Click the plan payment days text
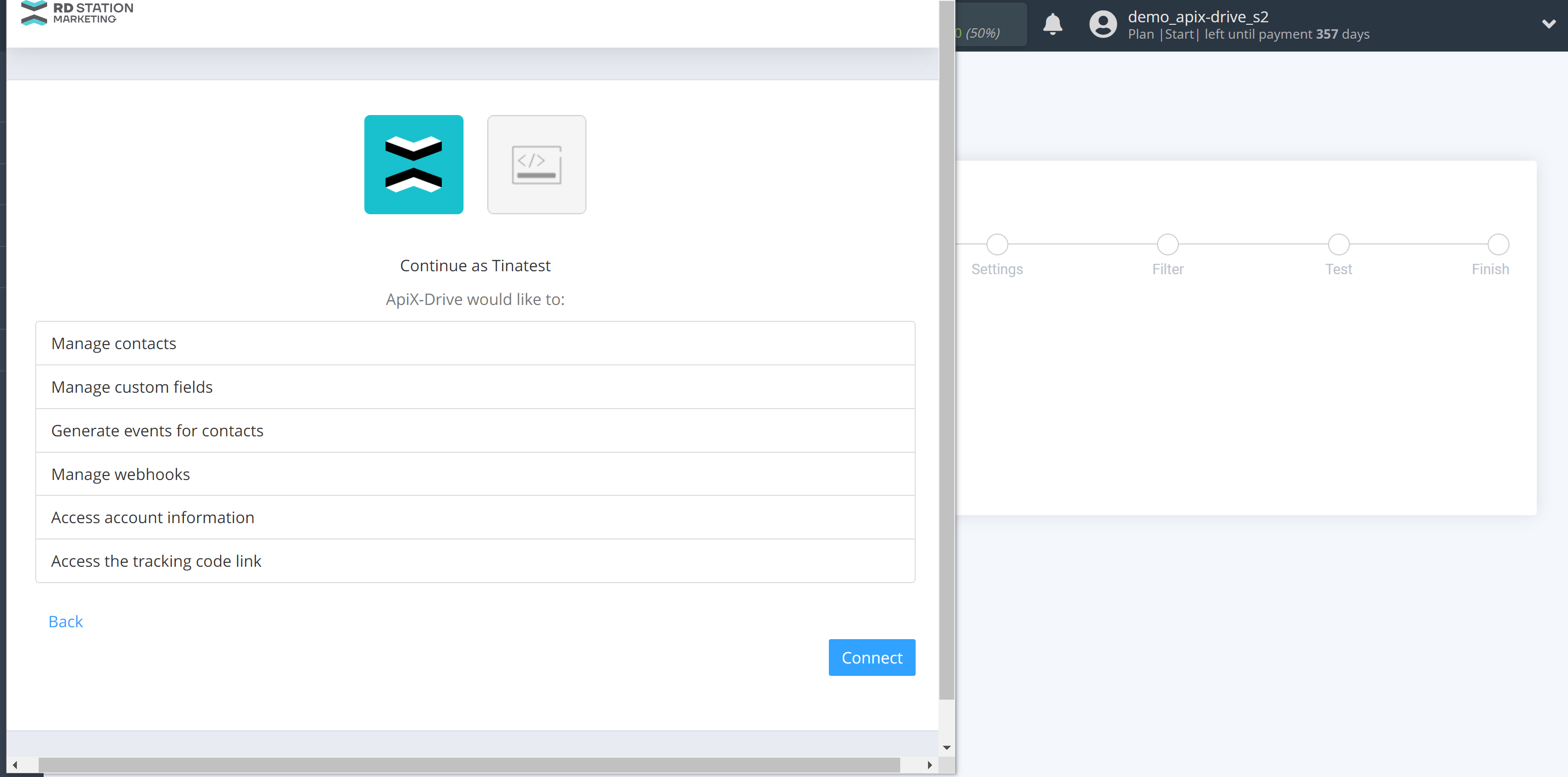This screenshot has width=1568, height=777. [1248, 34]
